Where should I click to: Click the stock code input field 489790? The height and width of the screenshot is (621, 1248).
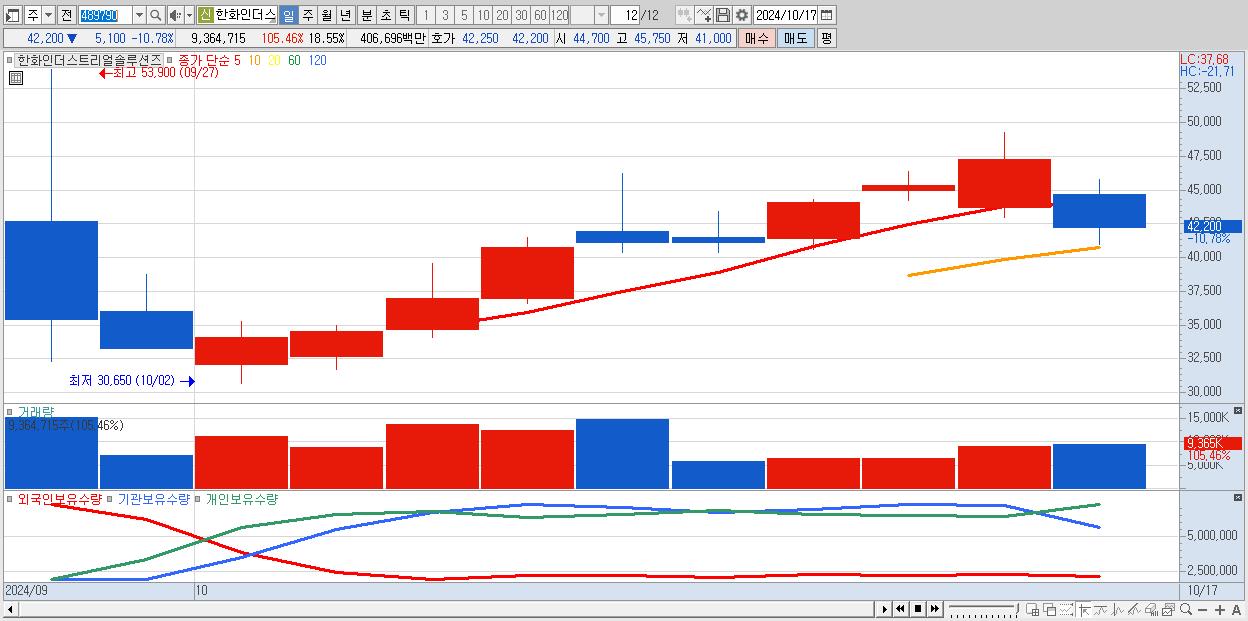click(106, 15)
